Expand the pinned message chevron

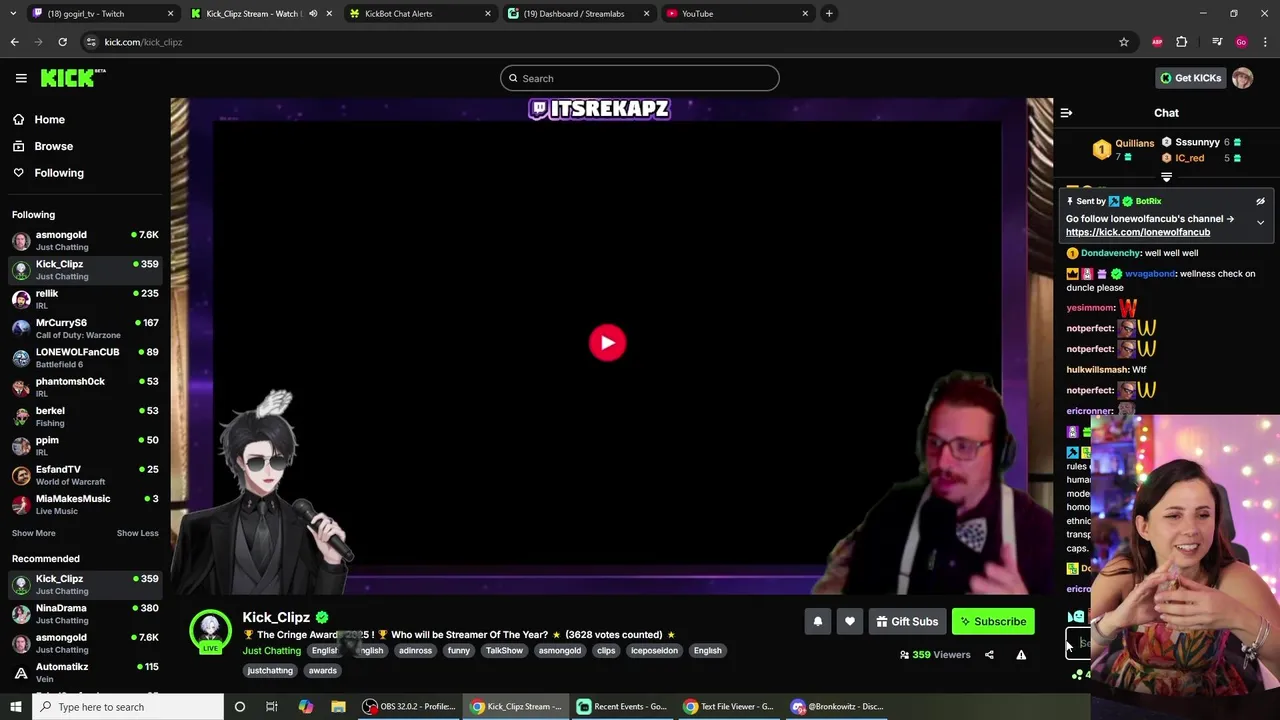[1260, 222]
